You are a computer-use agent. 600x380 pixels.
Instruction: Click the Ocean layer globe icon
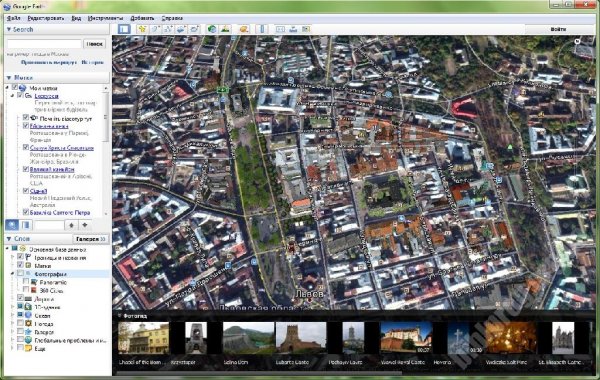[x=29, y=315]
